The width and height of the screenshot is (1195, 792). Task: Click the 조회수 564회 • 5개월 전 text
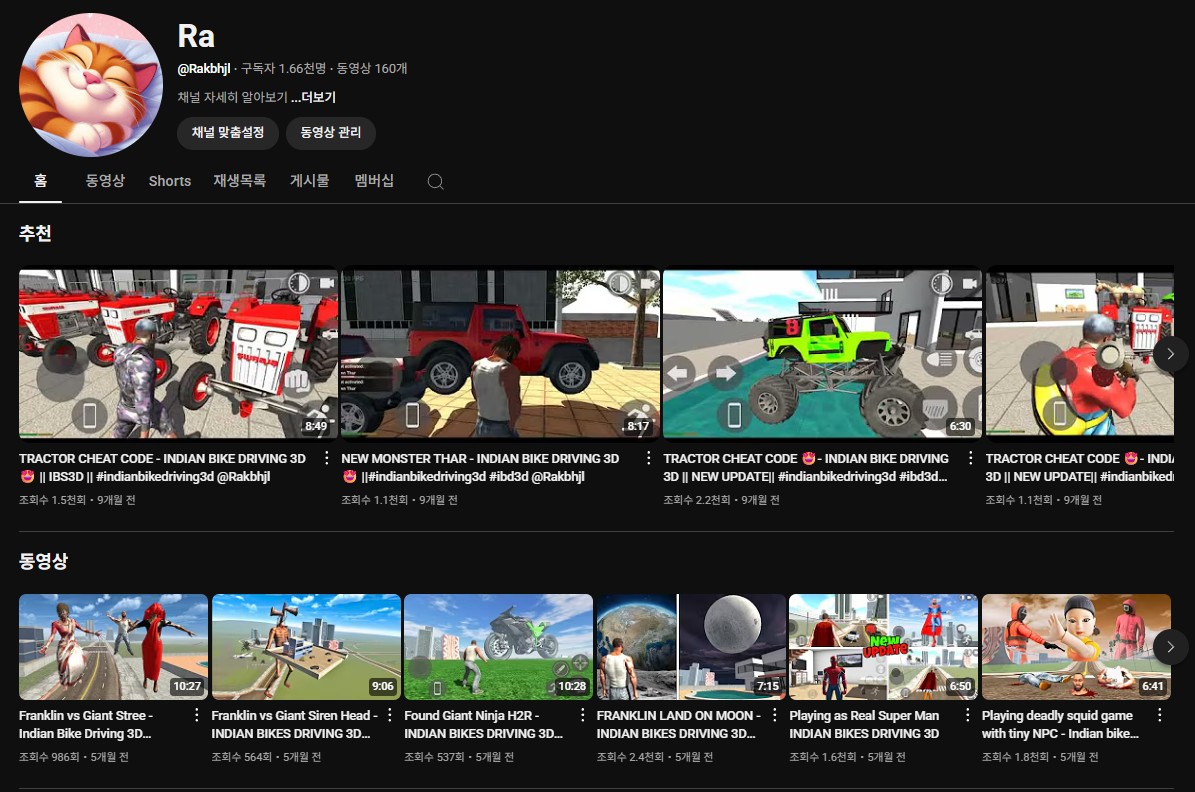point(266,757)
